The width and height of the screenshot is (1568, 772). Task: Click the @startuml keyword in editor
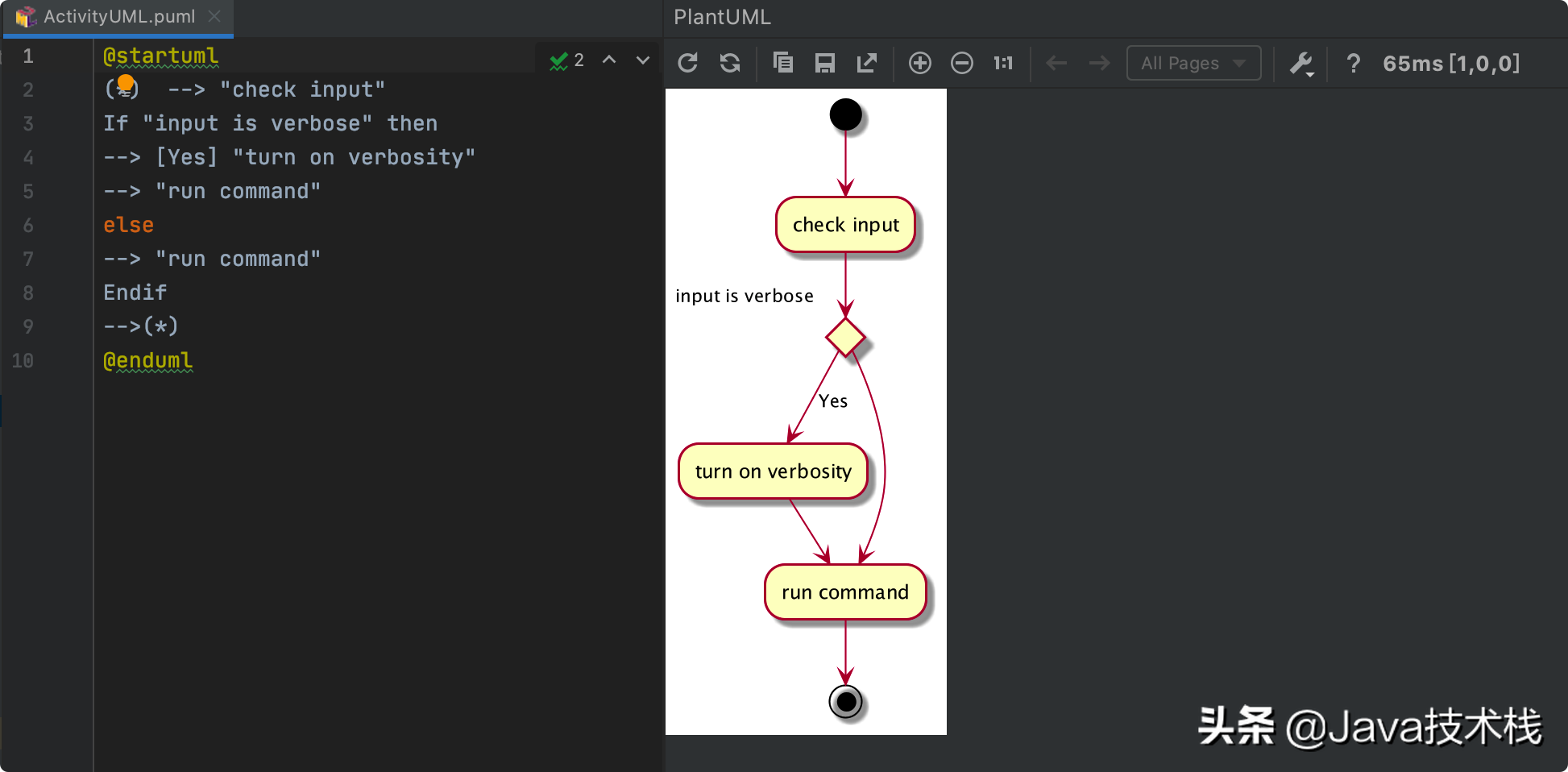pyautogui.click(x=160, y=56)
